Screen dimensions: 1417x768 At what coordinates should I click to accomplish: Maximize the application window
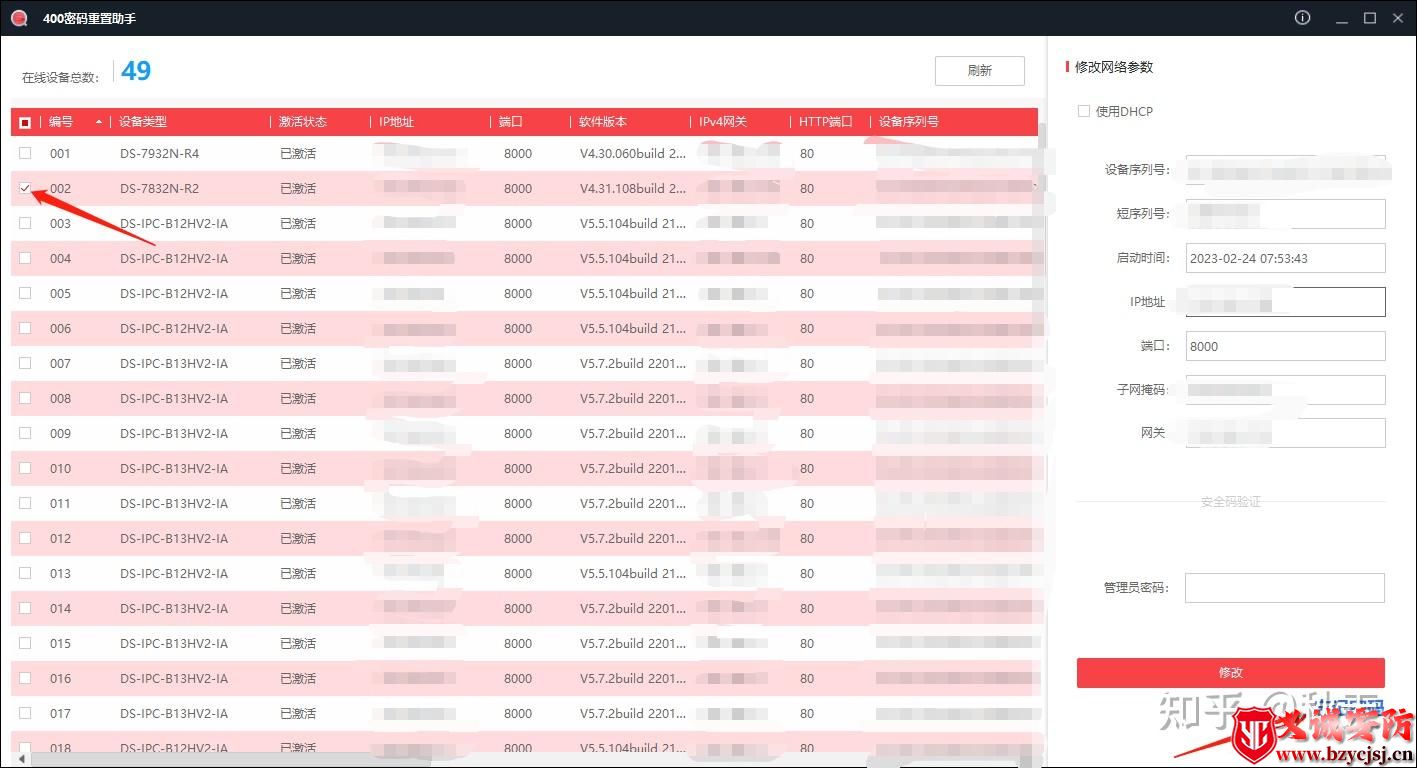tap(1370, 18)
